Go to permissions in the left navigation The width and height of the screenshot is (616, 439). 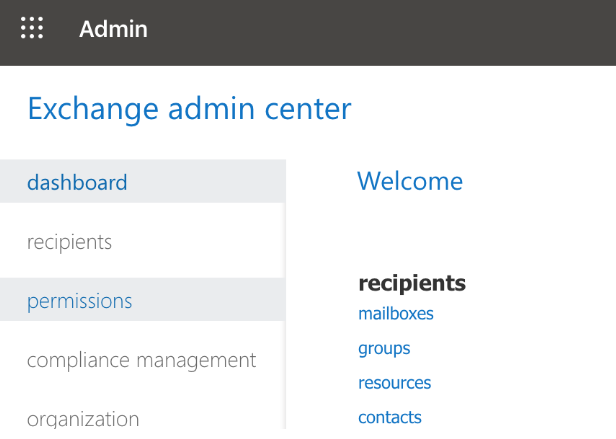[142, 301]
